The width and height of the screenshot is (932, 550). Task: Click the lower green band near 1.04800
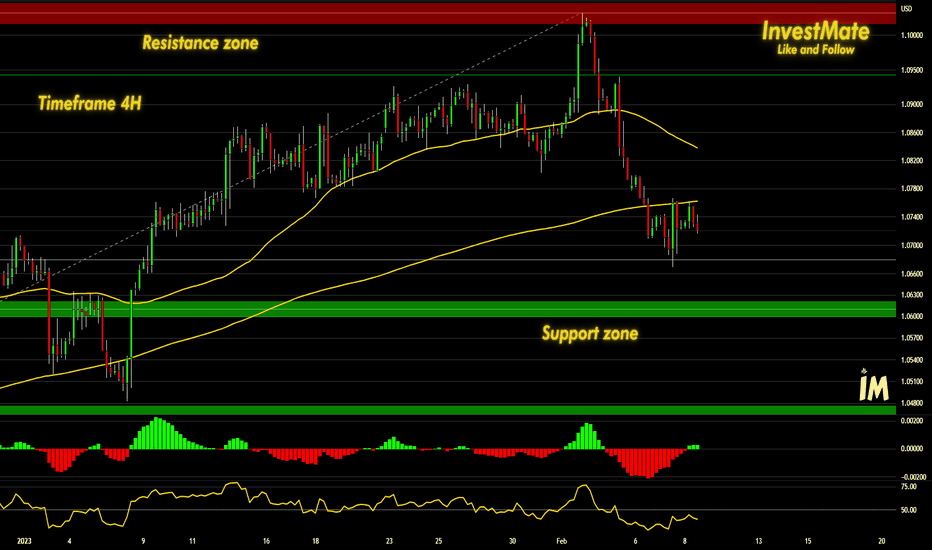tap(448, 410)
